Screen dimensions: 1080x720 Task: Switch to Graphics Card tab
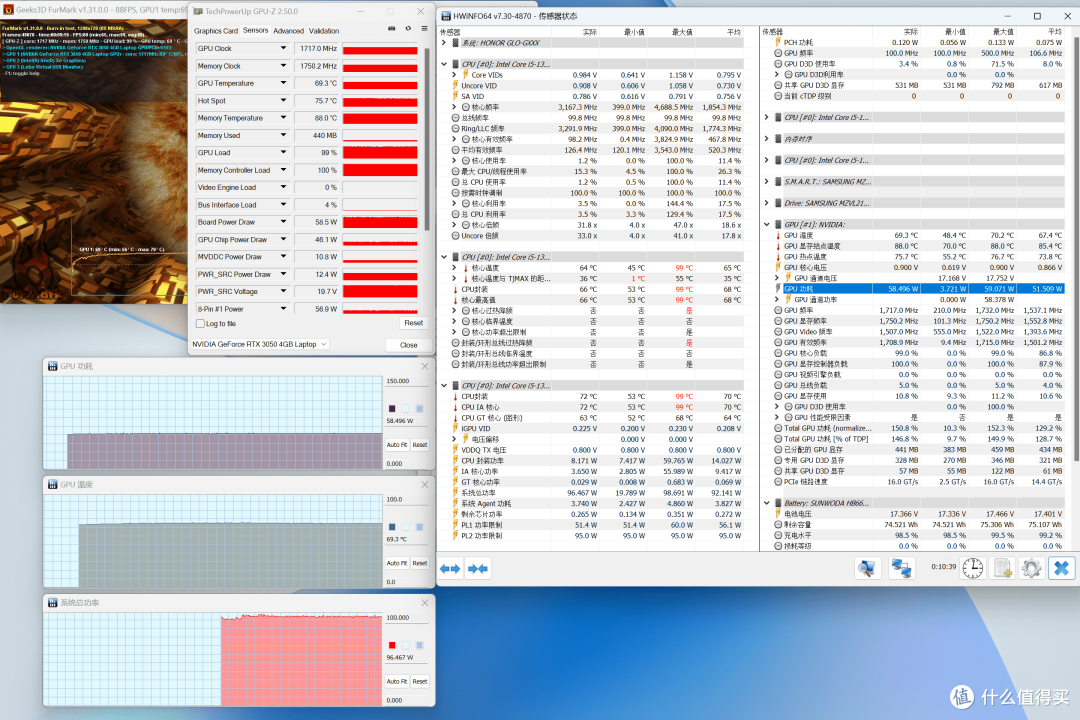pos(216,31)
